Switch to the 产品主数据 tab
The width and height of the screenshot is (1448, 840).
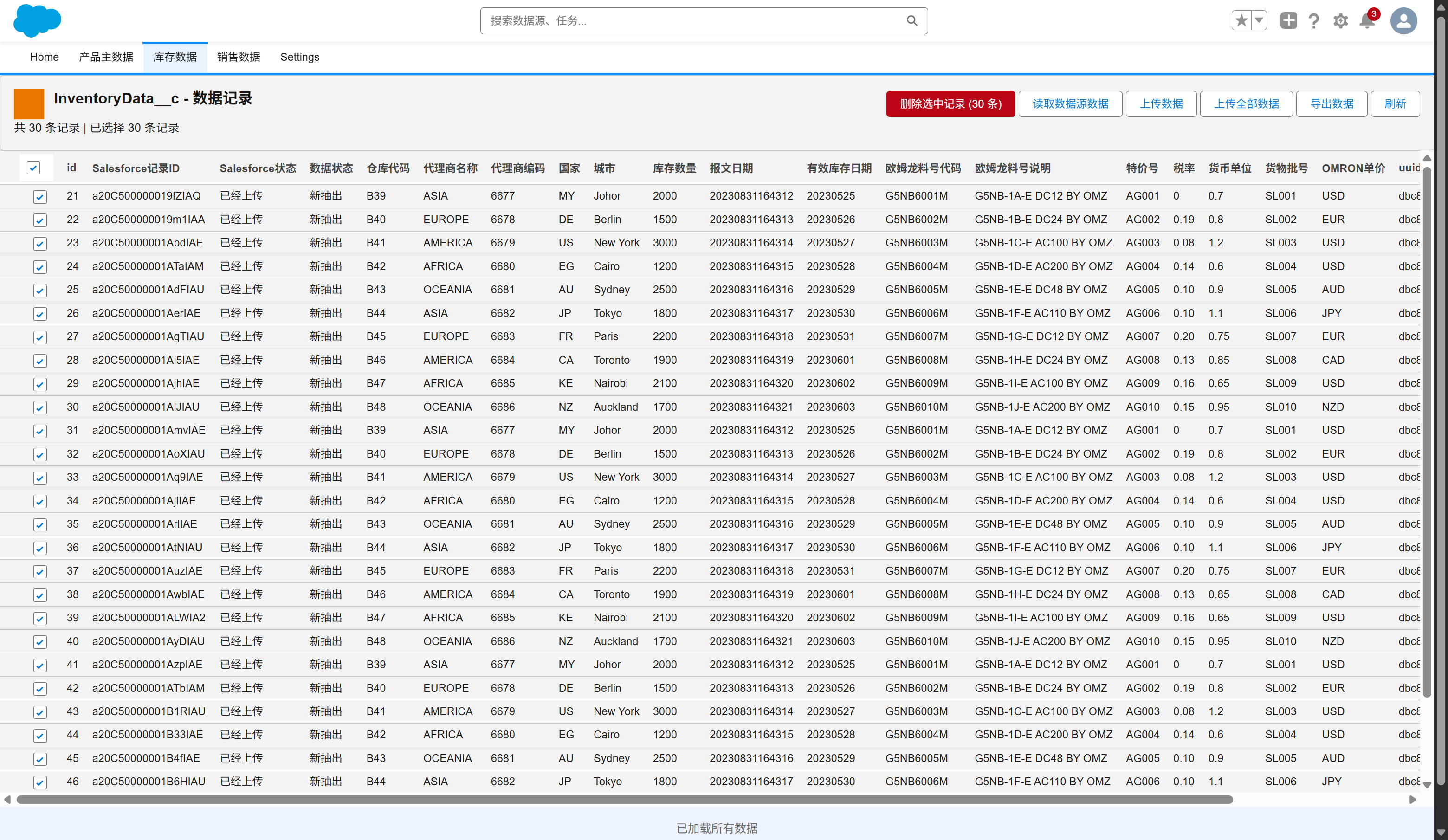tap(106, 57)
